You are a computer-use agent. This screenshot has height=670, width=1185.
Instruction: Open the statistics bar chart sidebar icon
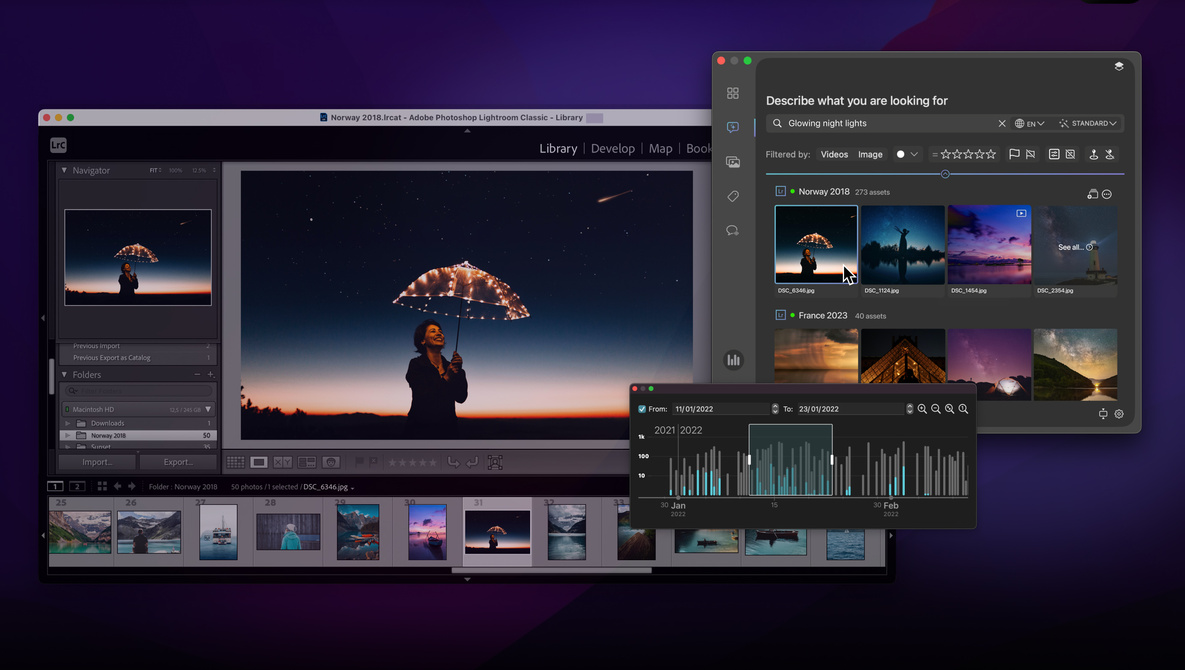[733, 360]
